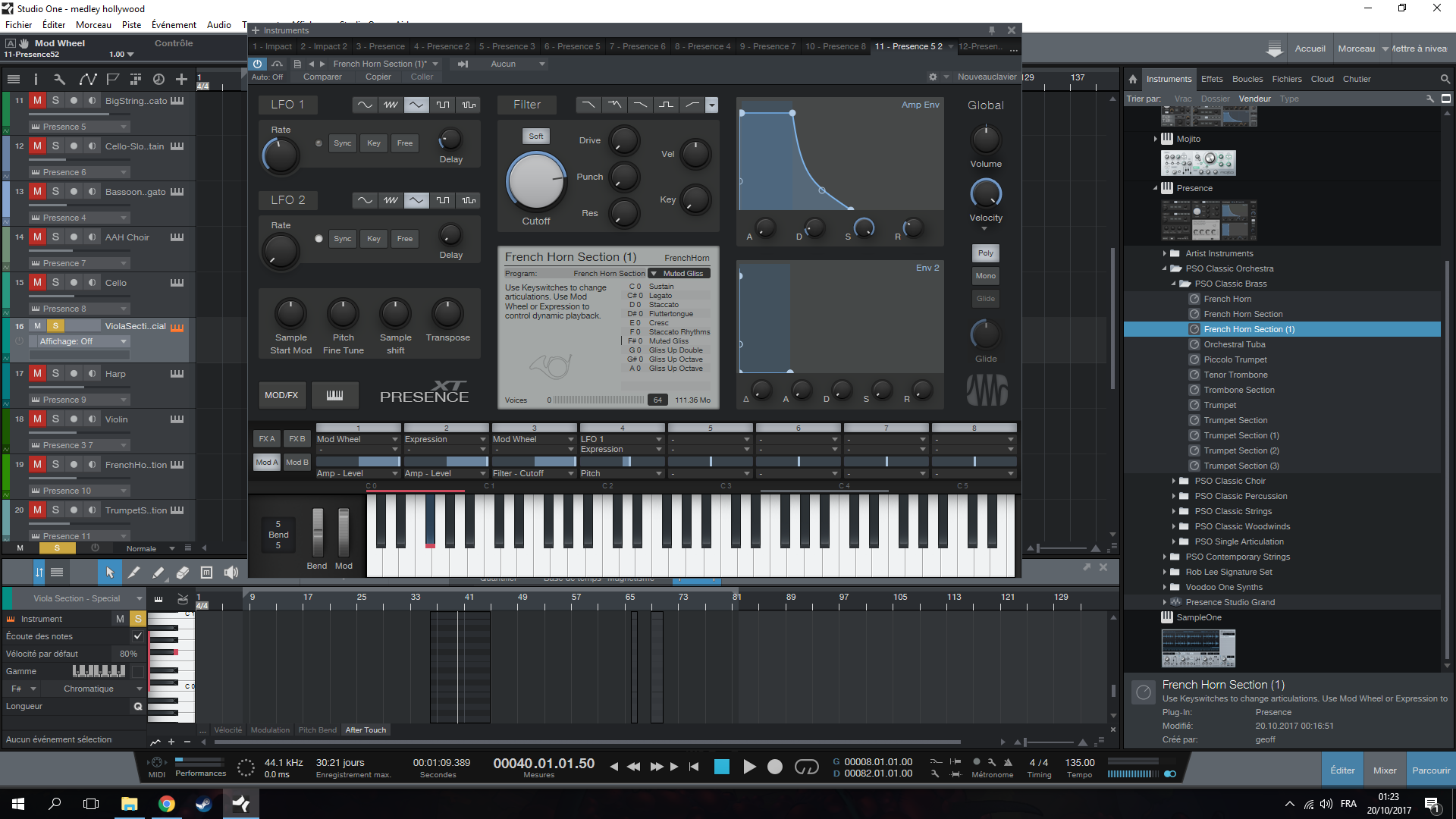Open File Explorer from the taskbar
1456x819 pixels.
click(x=130, y=804)
